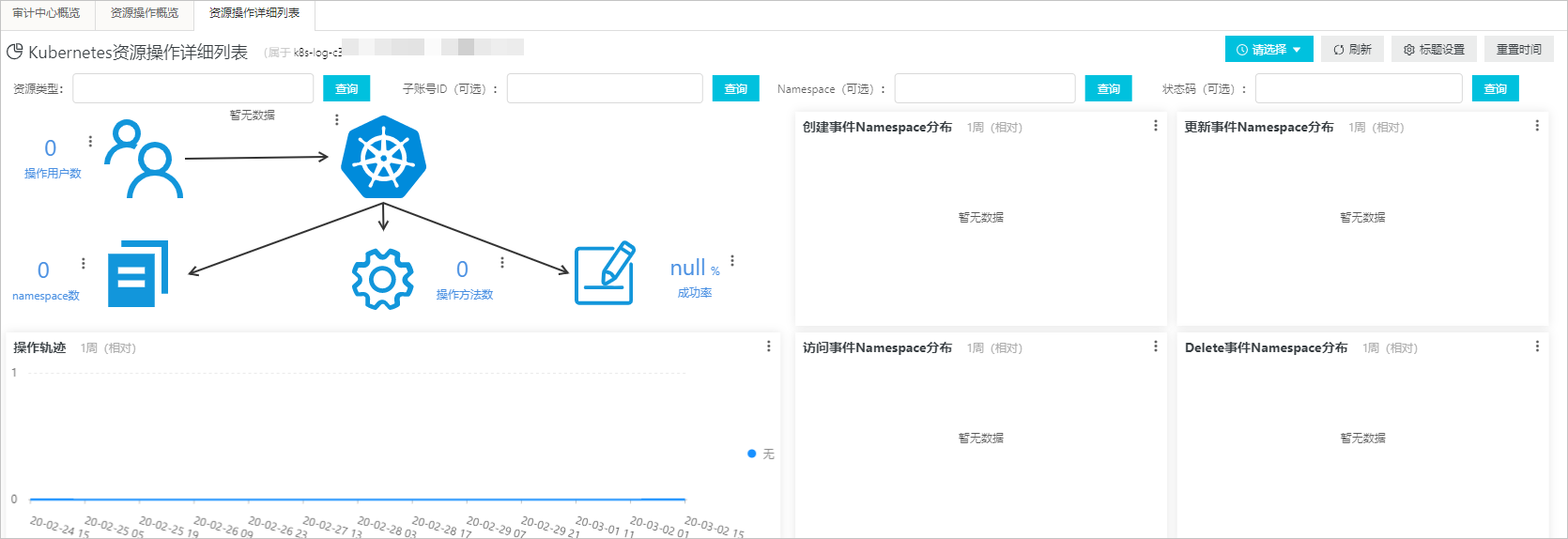The height and width of the screenshot is (539, 1568).
Task: Open more options for 操作轨迹 chart
Action: 768,346
